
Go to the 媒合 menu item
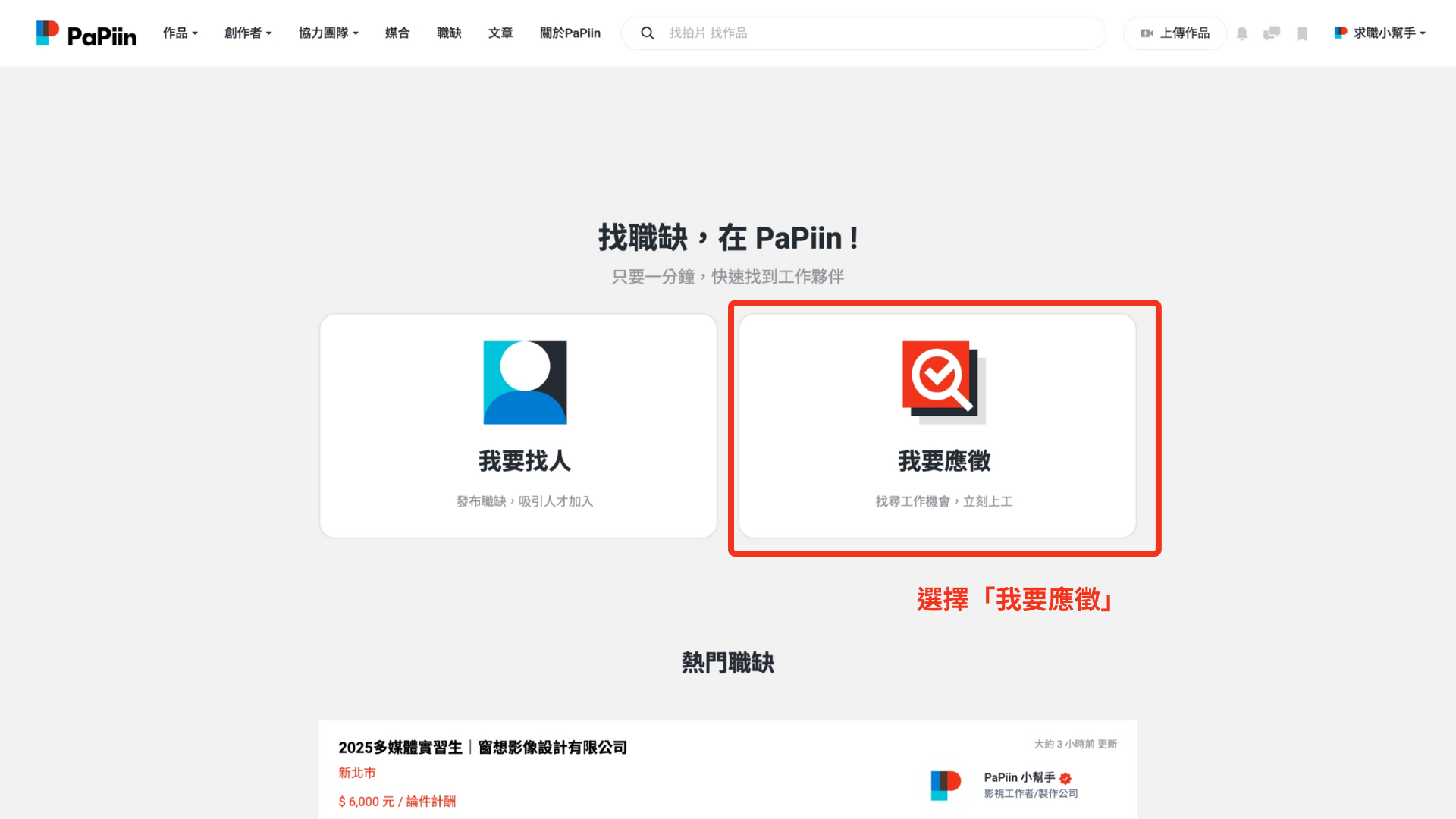point(397,33)
